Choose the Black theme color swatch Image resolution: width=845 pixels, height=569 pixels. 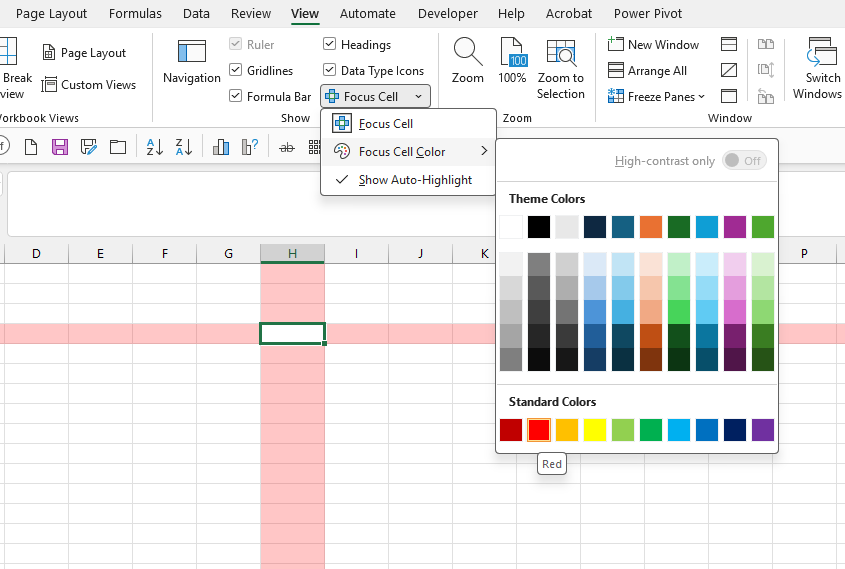pos(539,227)
